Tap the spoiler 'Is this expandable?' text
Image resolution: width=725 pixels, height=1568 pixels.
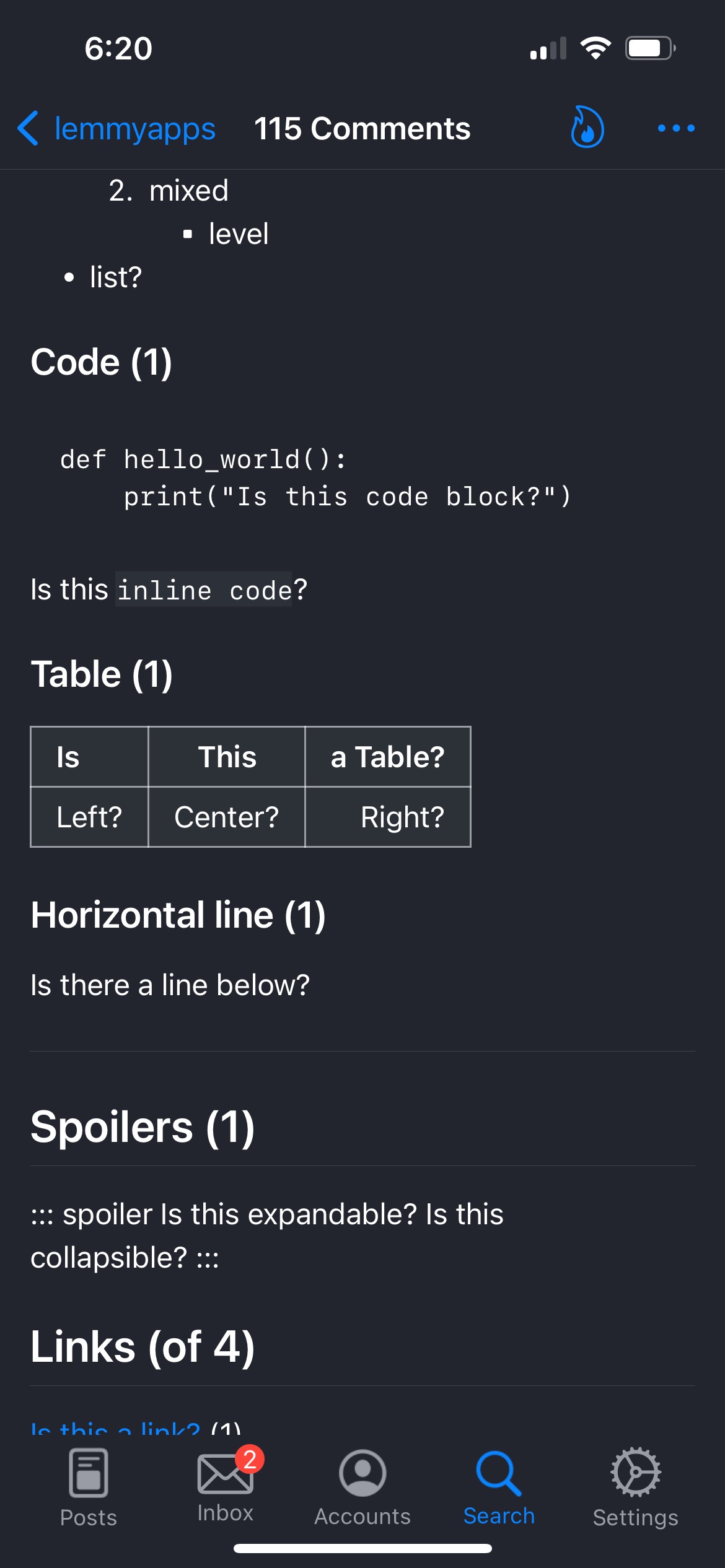288,1214
